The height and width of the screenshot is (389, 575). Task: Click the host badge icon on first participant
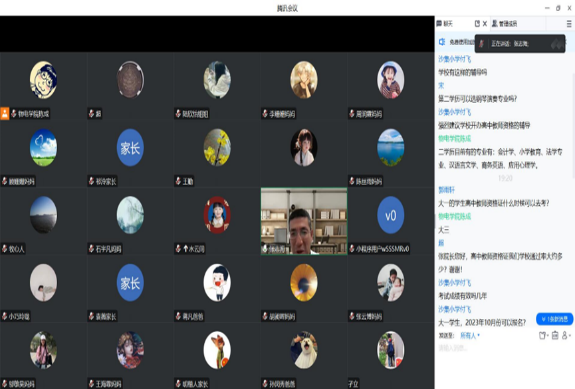point(4,113)
